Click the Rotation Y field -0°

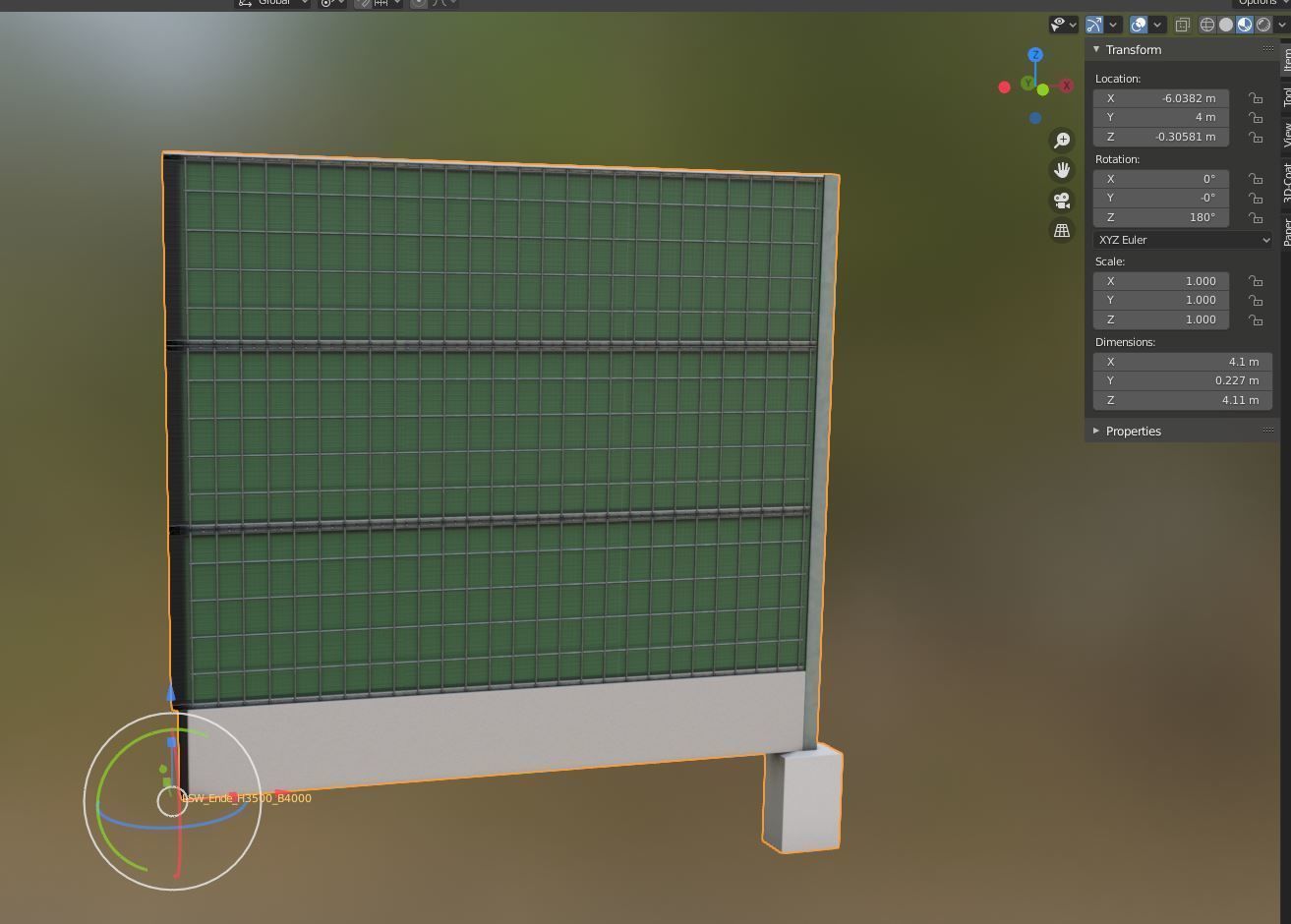(1161, 198)
